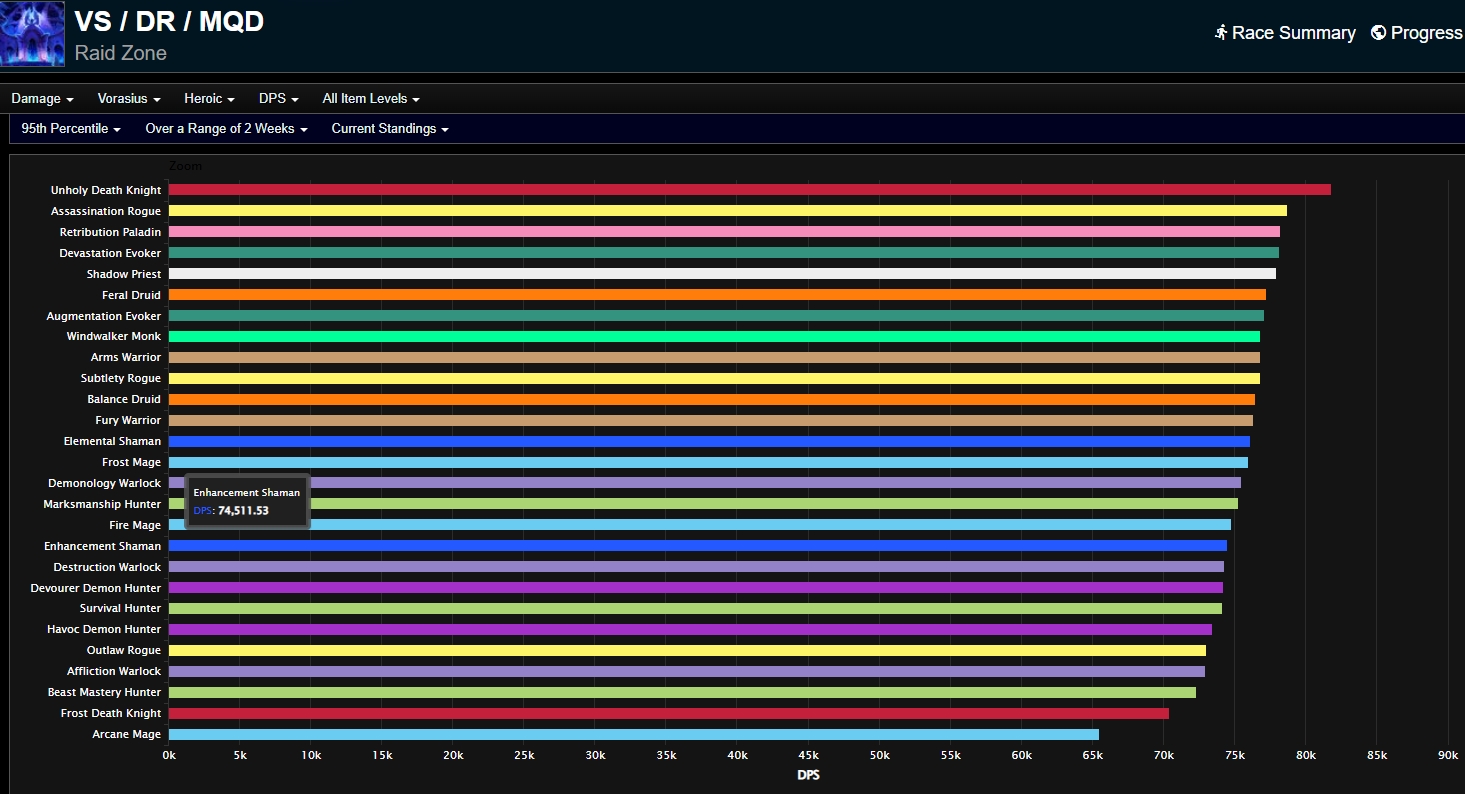Click the Affliction Warlock label

coord(114,671)
